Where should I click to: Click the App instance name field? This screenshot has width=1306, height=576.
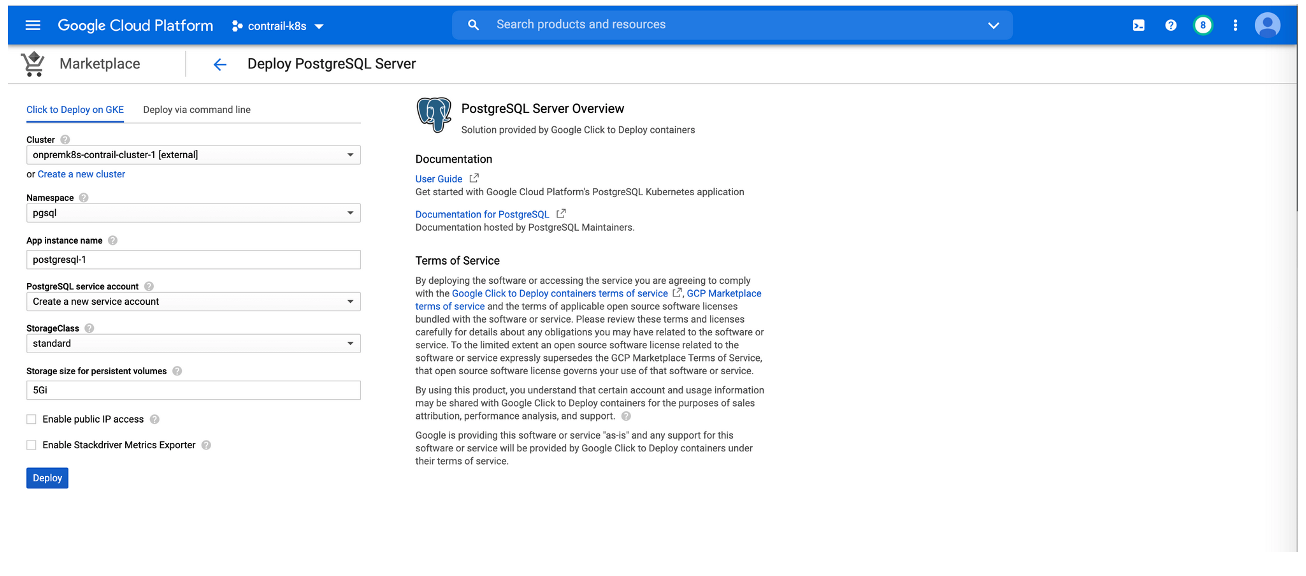[193, 260]
